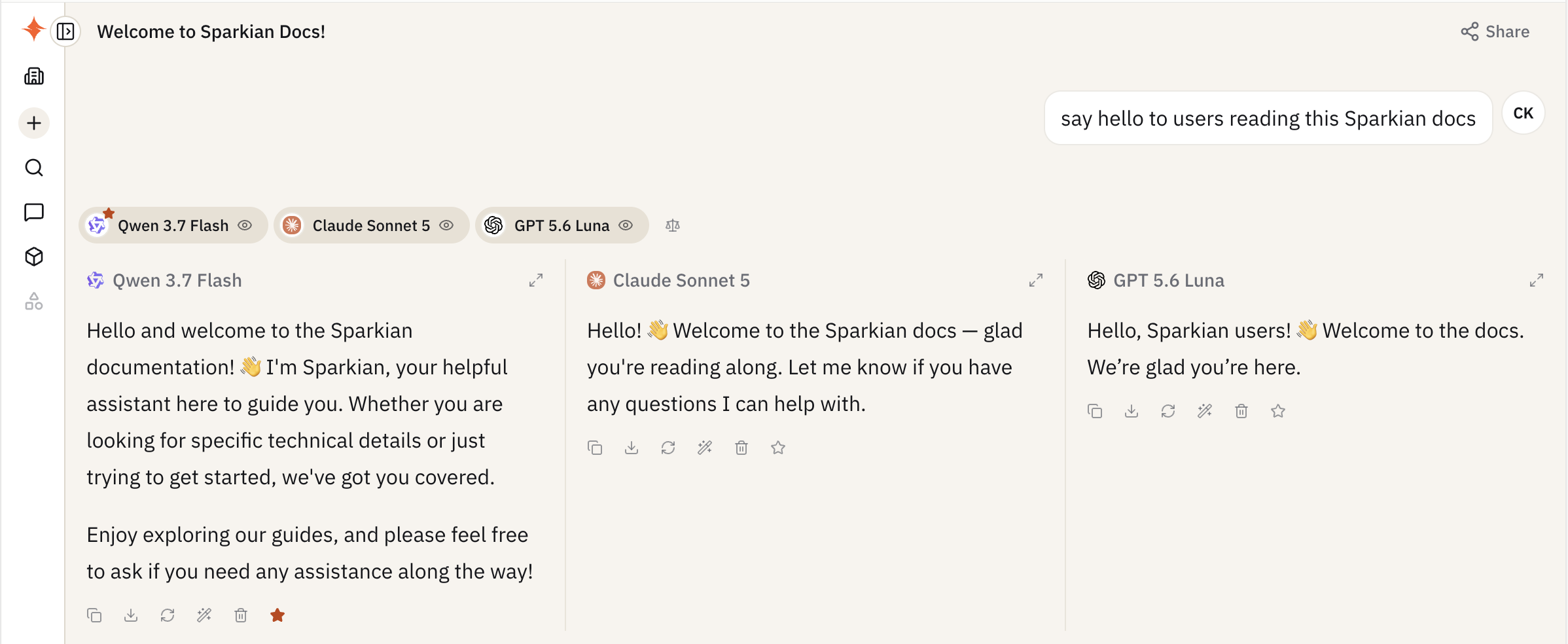Open the cube models icon in the sidebar
Viewport: 1568px width, 644px height.
click(x=34, y=257)
